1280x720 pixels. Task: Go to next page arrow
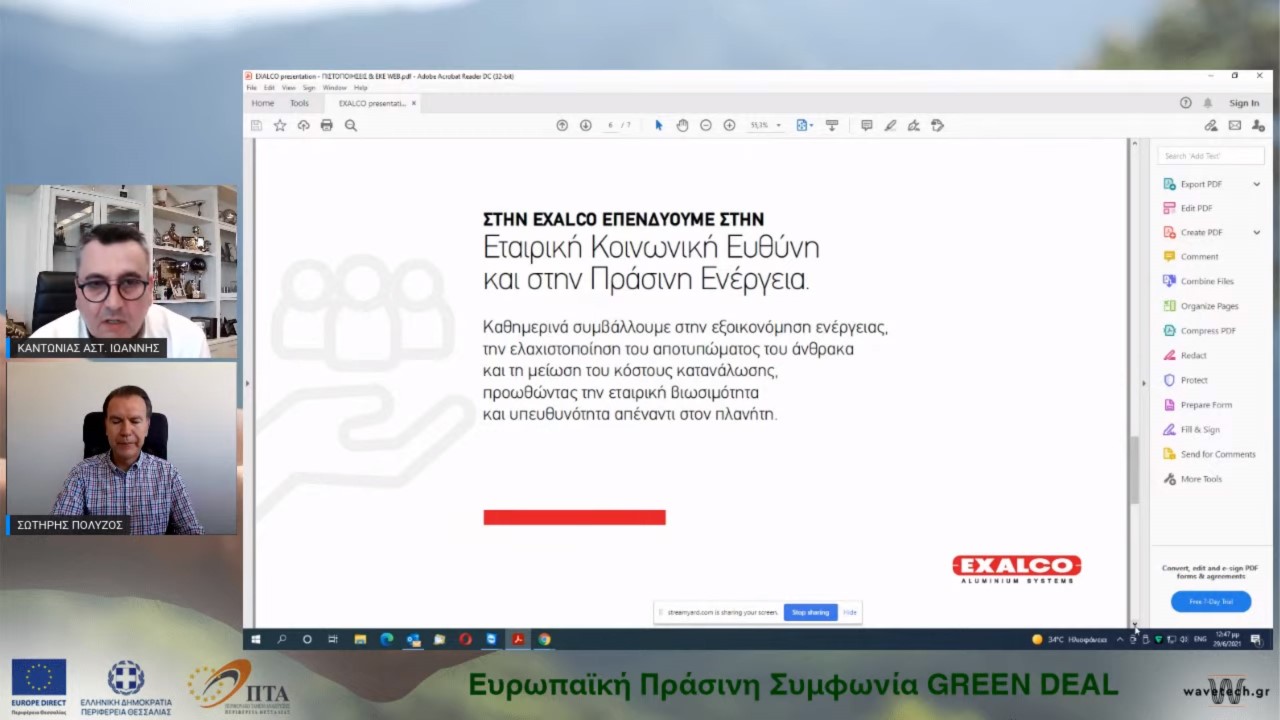coord(586,125)
